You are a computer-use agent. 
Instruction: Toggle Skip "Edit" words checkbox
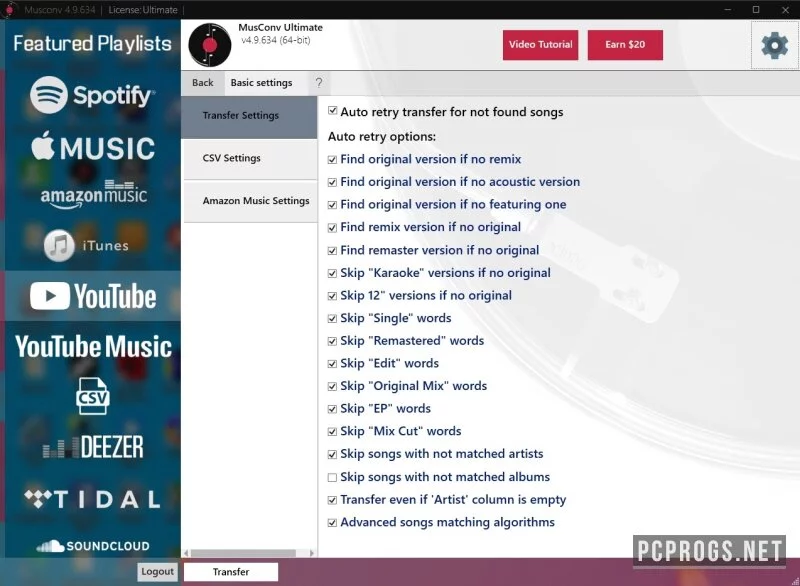[x=332, y=364]
